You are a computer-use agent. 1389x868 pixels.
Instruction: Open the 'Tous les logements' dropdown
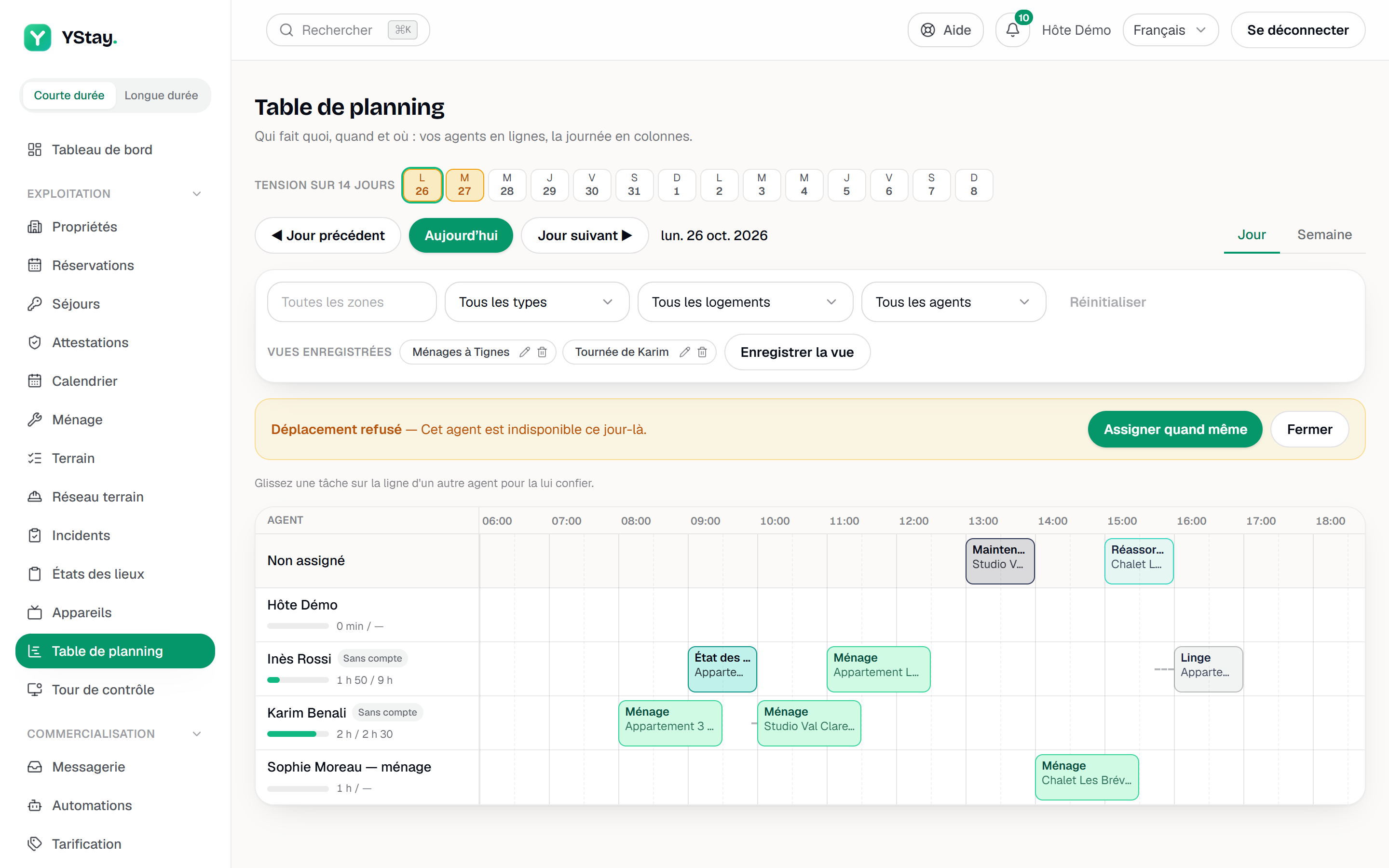pos(745,302)
